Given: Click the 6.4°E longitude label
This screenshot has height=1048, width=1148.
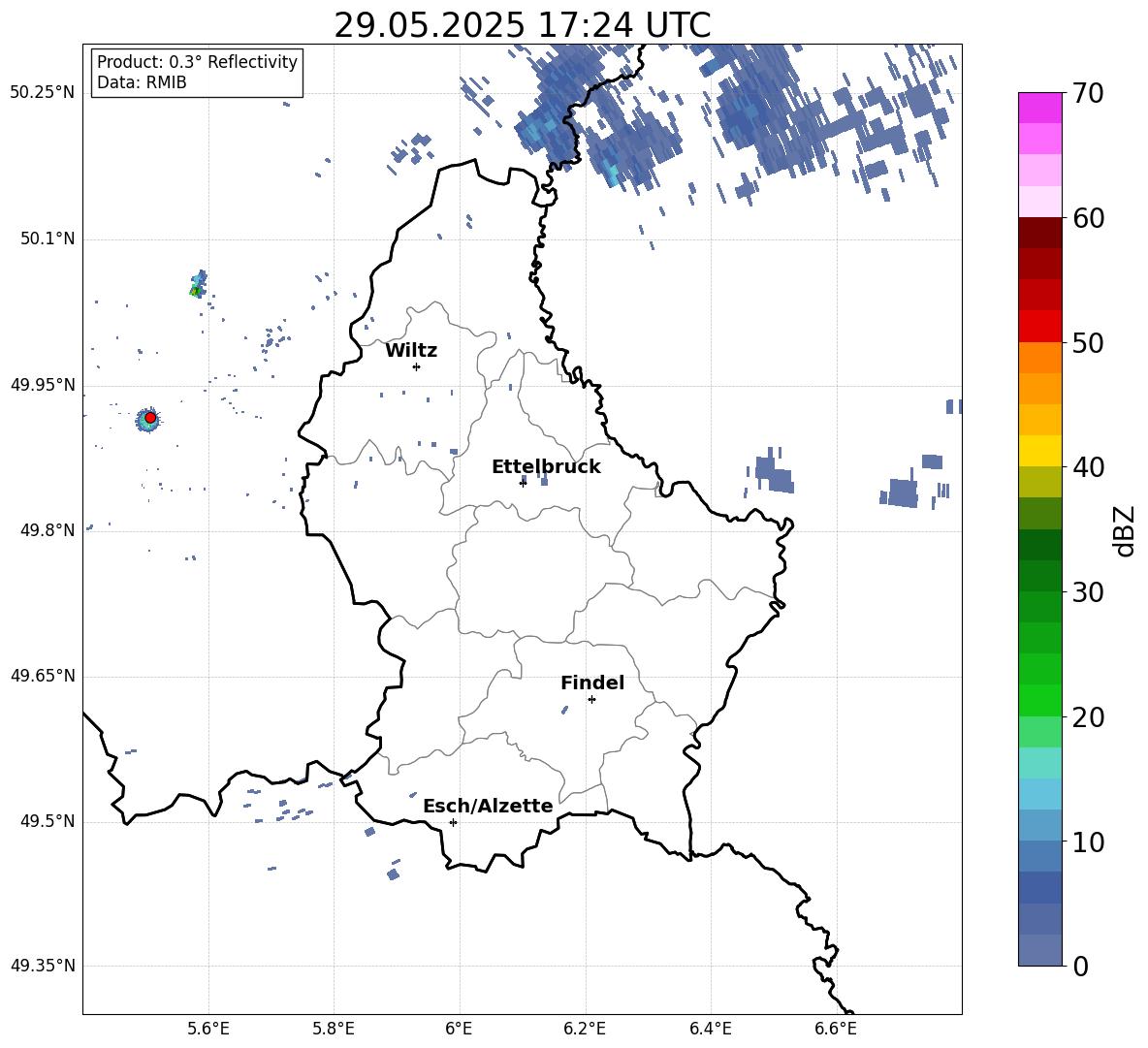Looking at the screenshot, I should [711, 1029].
